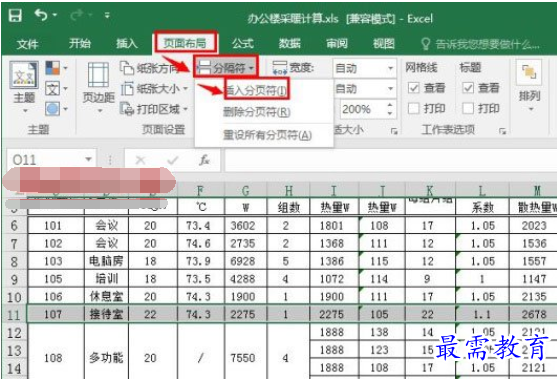Click the 分隔符 breaks button
This screenshot has width=557, height=379.
[225, 67]
